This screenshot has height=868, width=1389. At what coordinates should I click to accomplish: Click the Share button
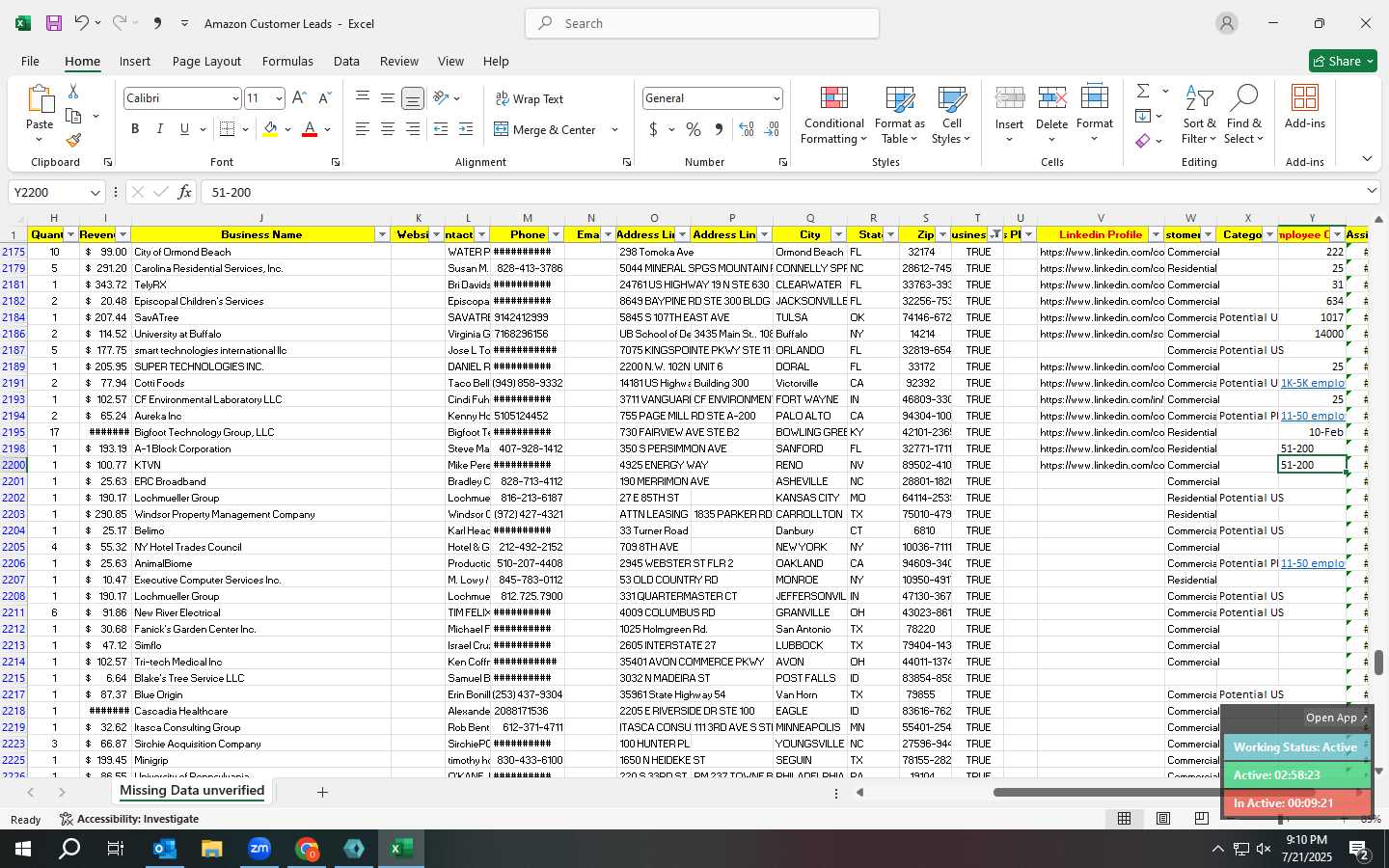(1343, 61)
